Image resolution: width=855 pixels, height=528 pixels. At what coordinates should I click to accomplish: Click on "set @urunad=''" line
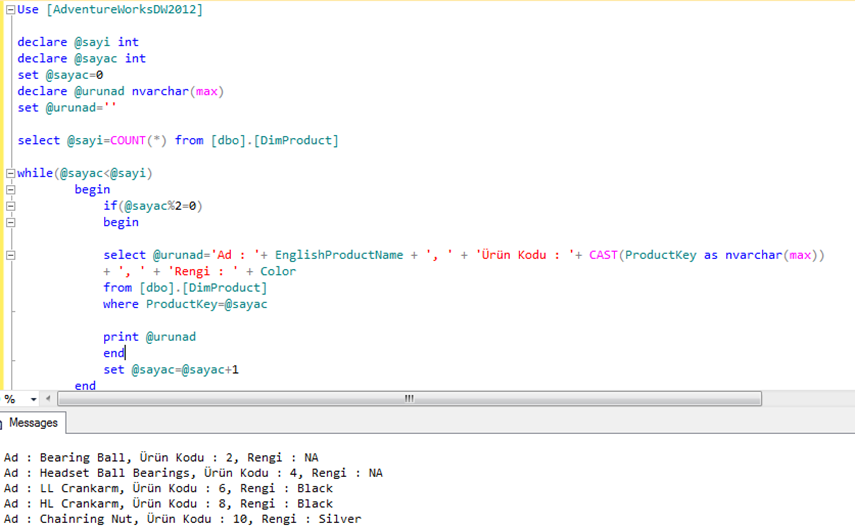[67, 107]
